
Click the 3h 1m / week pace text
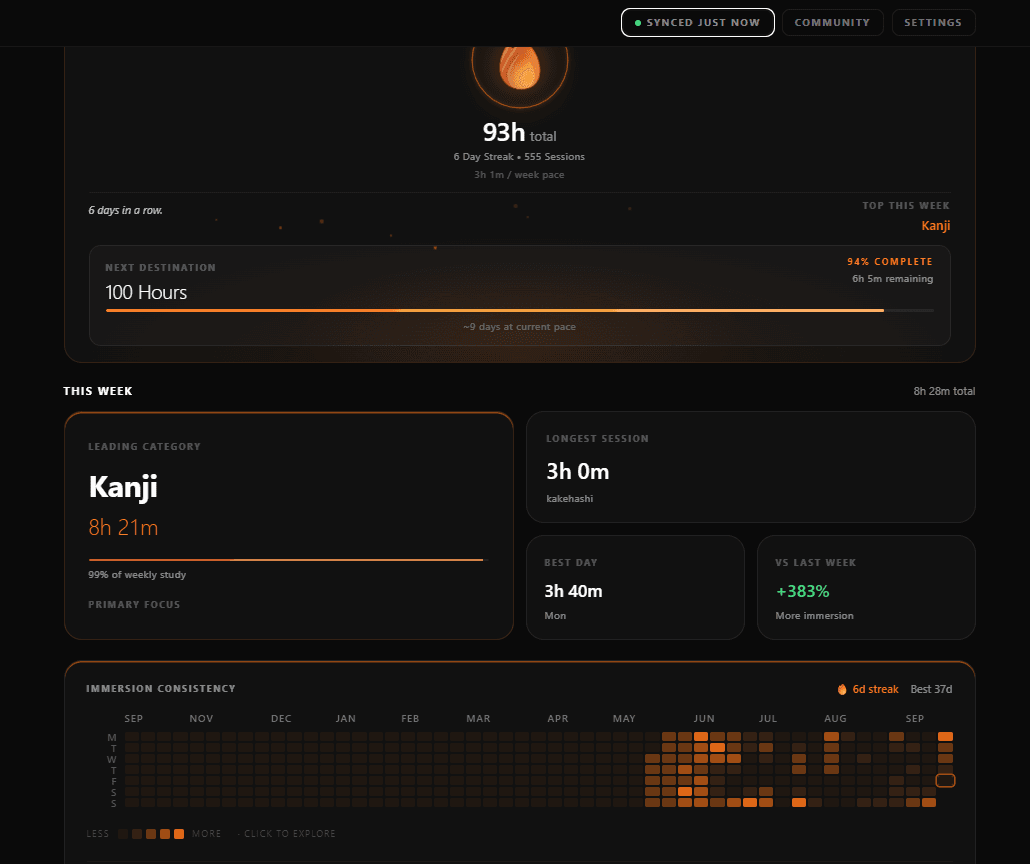(x=519, y=175)
